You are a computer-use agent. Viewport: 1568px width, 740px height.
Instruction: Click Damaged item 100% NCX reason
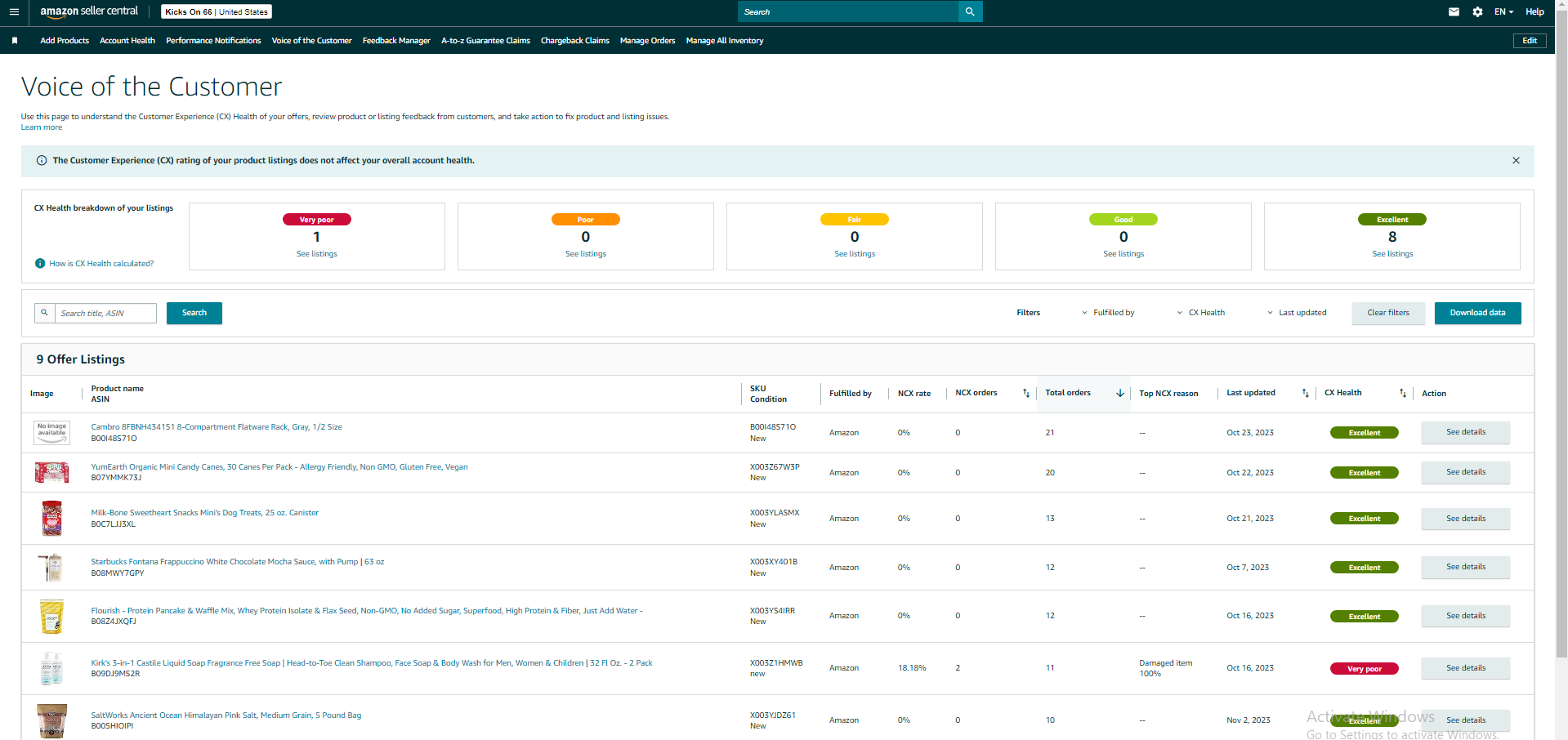[1166, 668]
